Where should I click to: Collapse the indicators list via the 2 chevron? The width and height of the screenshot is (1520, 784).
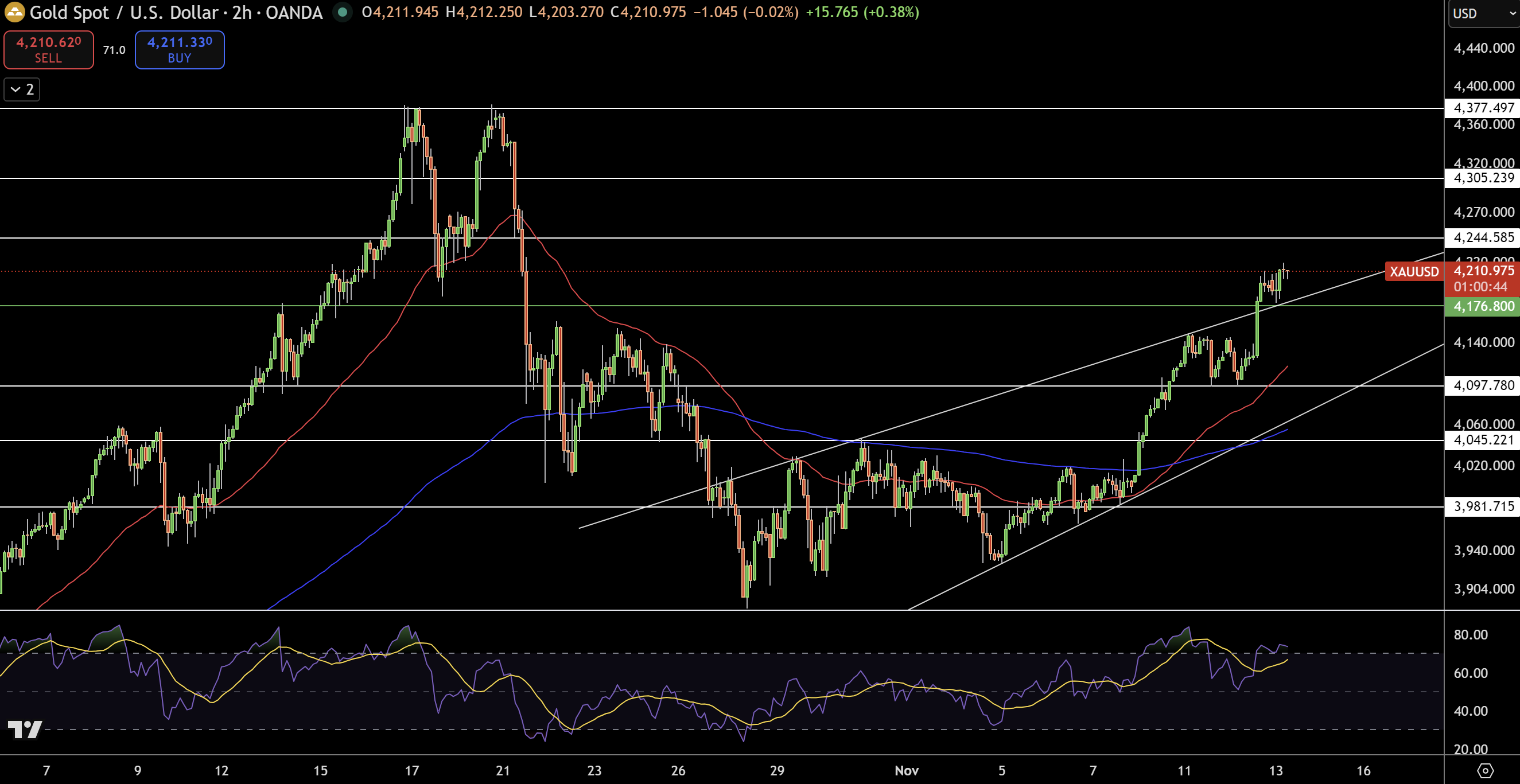[21, 89]
